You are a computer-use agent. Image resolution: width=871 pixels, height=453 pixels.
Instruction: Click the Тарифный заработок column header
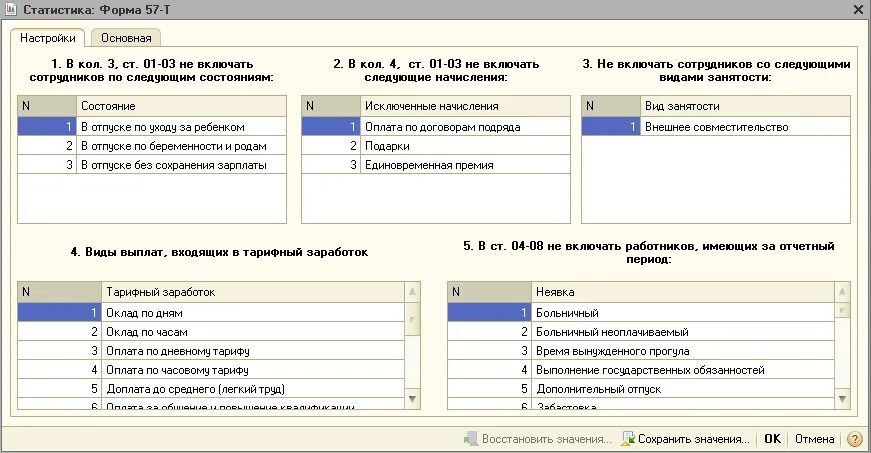(253, 291)
